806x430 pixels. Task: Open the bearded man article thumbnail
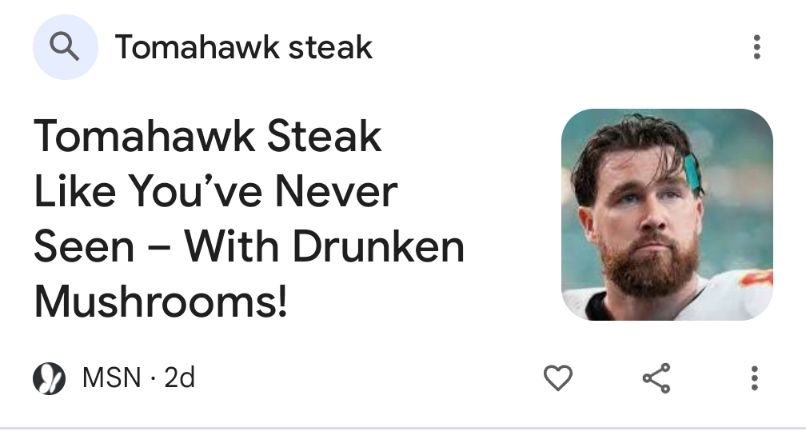667,215
